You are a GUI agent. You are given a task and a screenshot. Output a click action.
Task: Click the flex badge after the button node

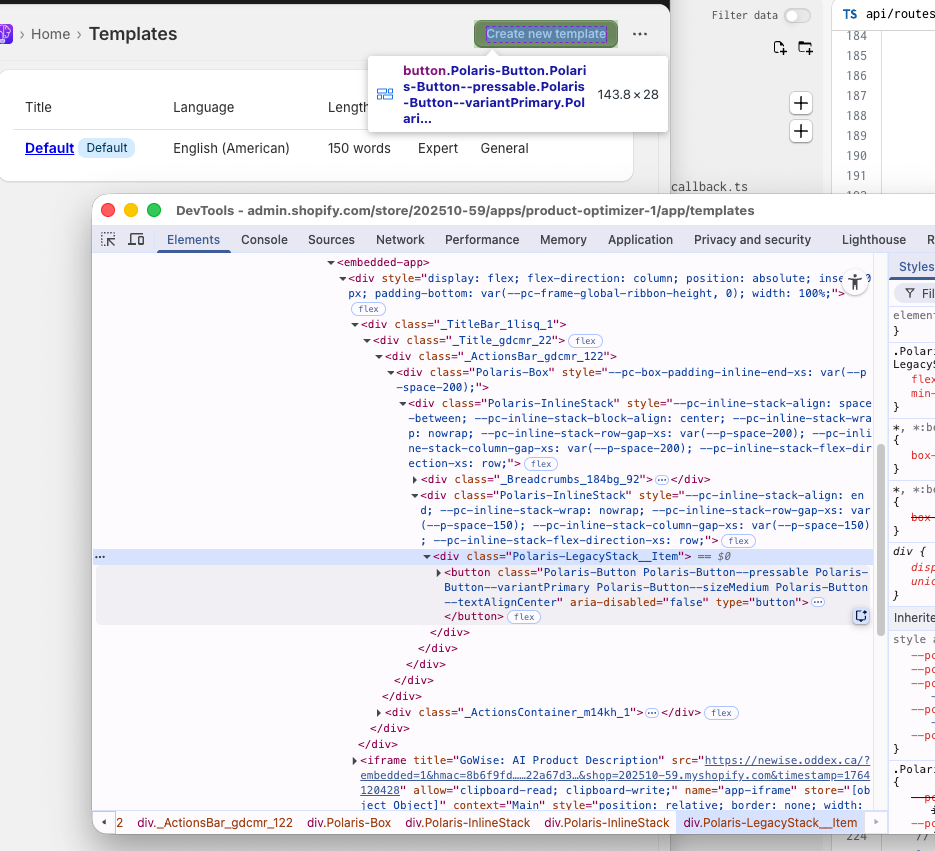(x=524, y=617)
